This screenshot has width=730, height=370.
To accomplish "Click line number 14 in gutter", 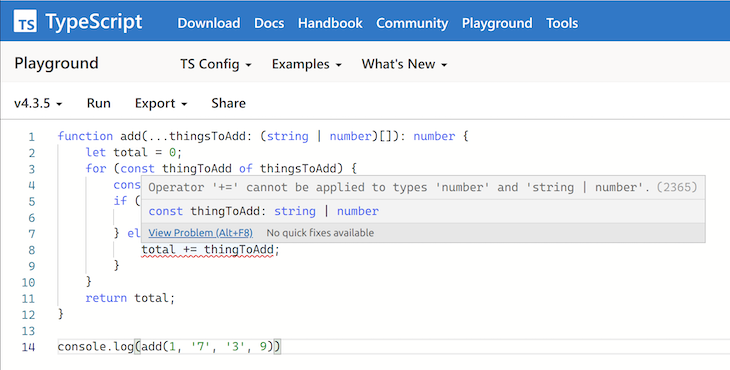I will click(x=28, y=347).
